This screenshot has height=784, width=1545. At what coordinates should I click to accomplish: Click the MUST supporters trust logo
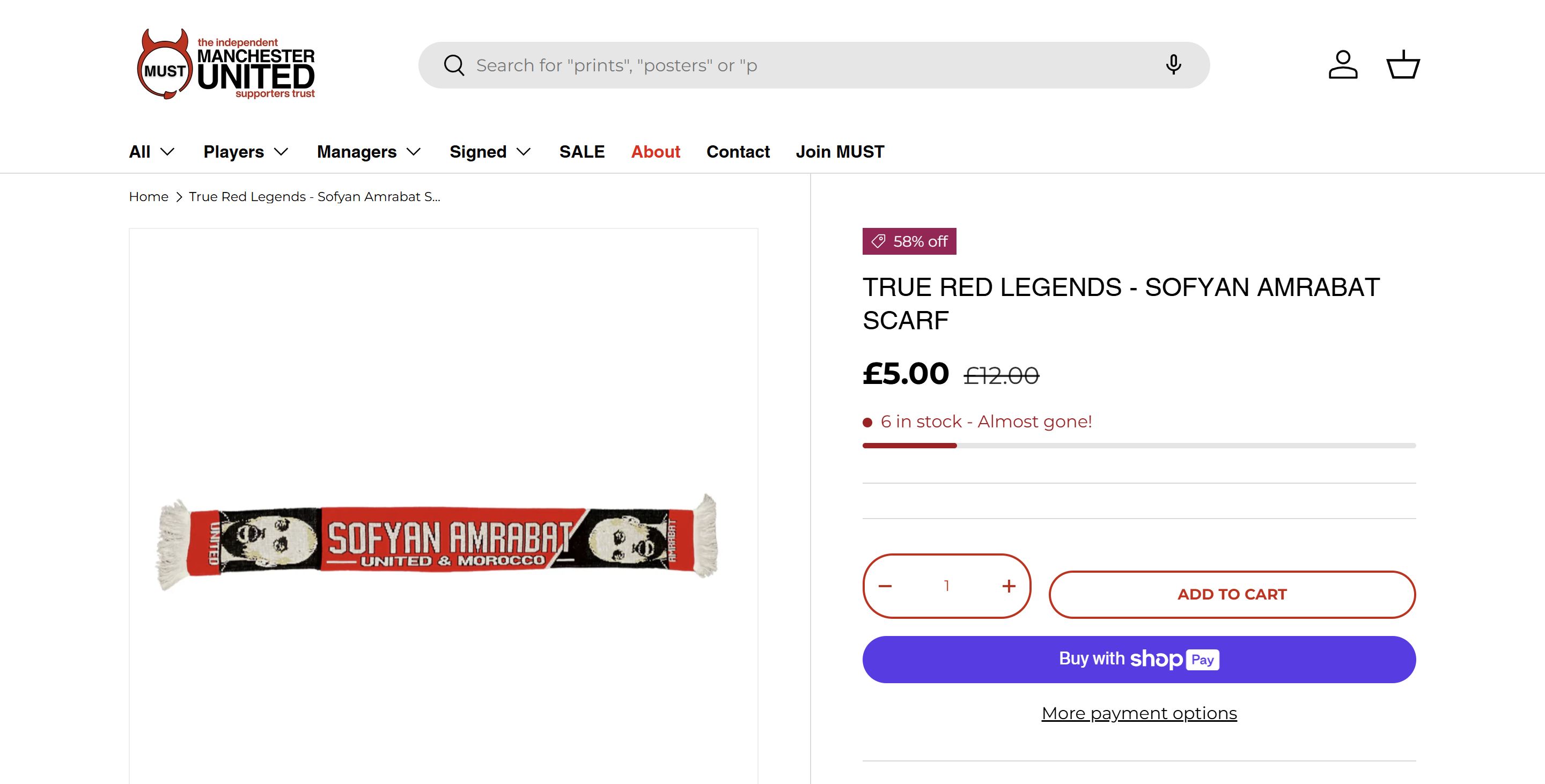(x=225, y=65)
